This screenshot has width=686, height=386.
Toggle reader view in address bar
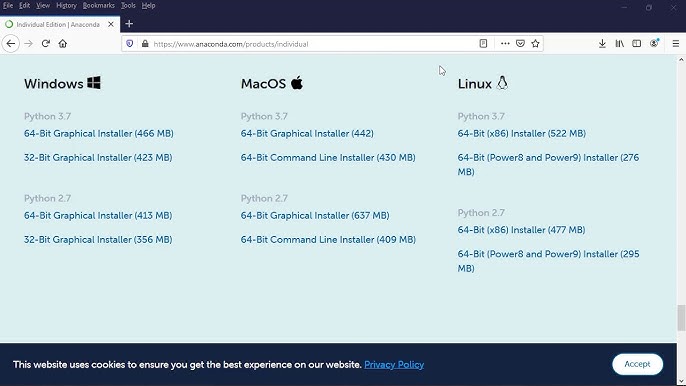tap(483, 44)
